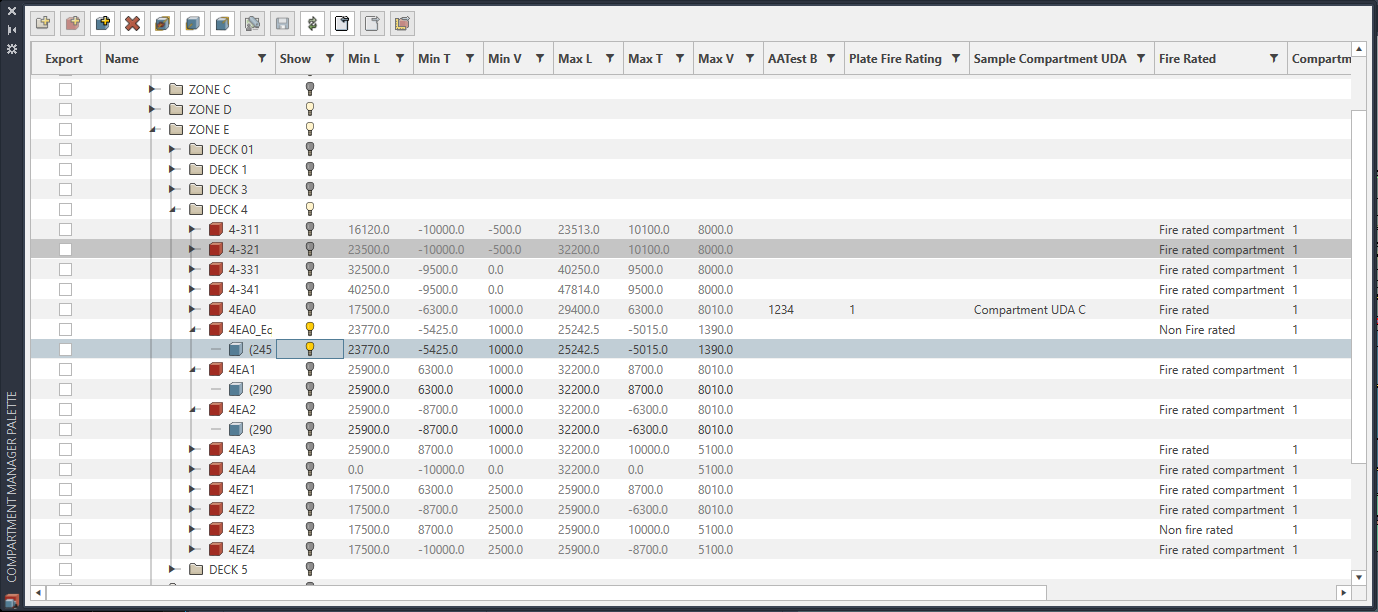Collapse the ZONE E tree node
1378x612 pixels.
pos(153,129)
